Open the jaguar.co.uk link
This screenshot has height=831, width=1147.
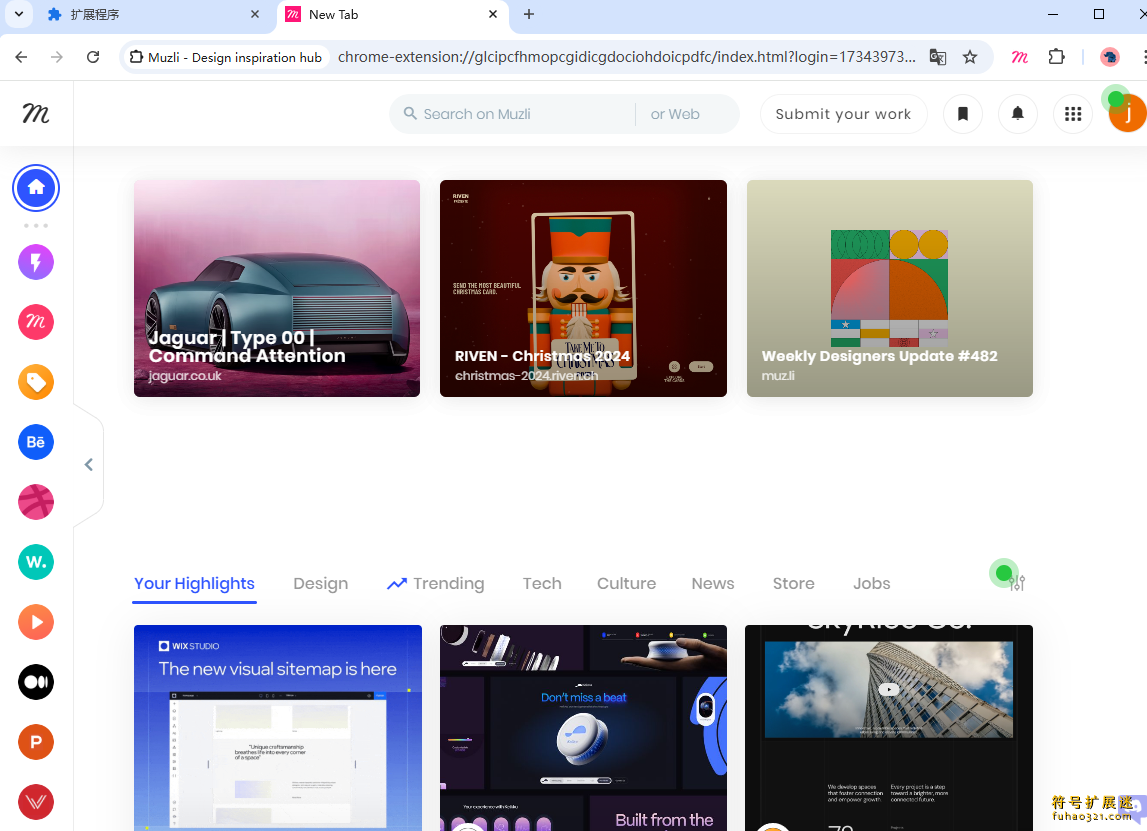(184, 375)
